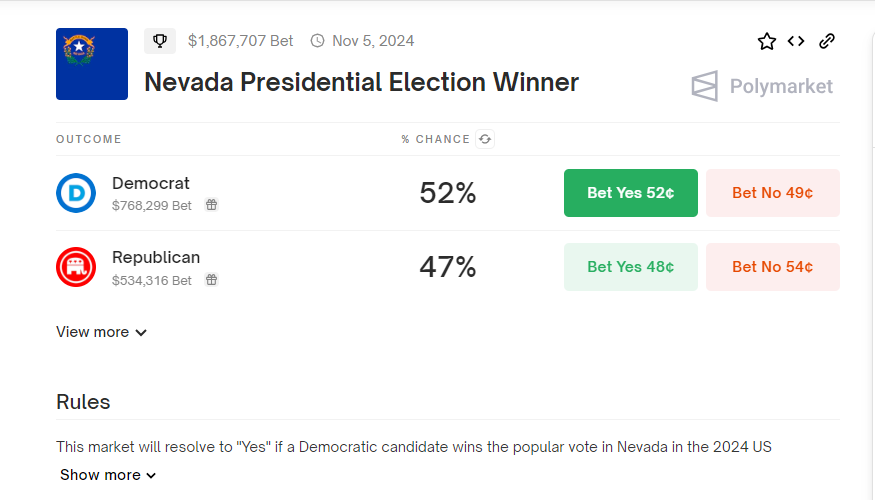
Task: Select the Democrat outcome name
Action: click(151, 183)
